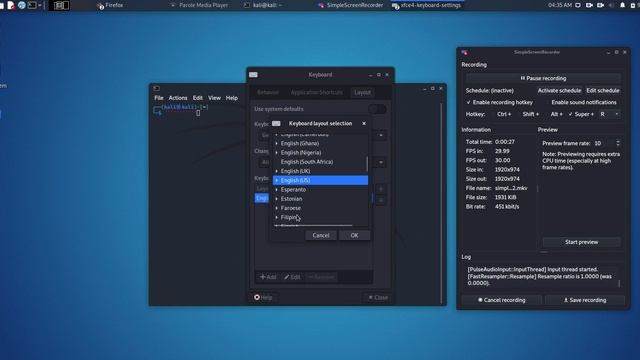Click Activate schedule button
This screenshot has width=640, height=360.
tap(559, 91)
